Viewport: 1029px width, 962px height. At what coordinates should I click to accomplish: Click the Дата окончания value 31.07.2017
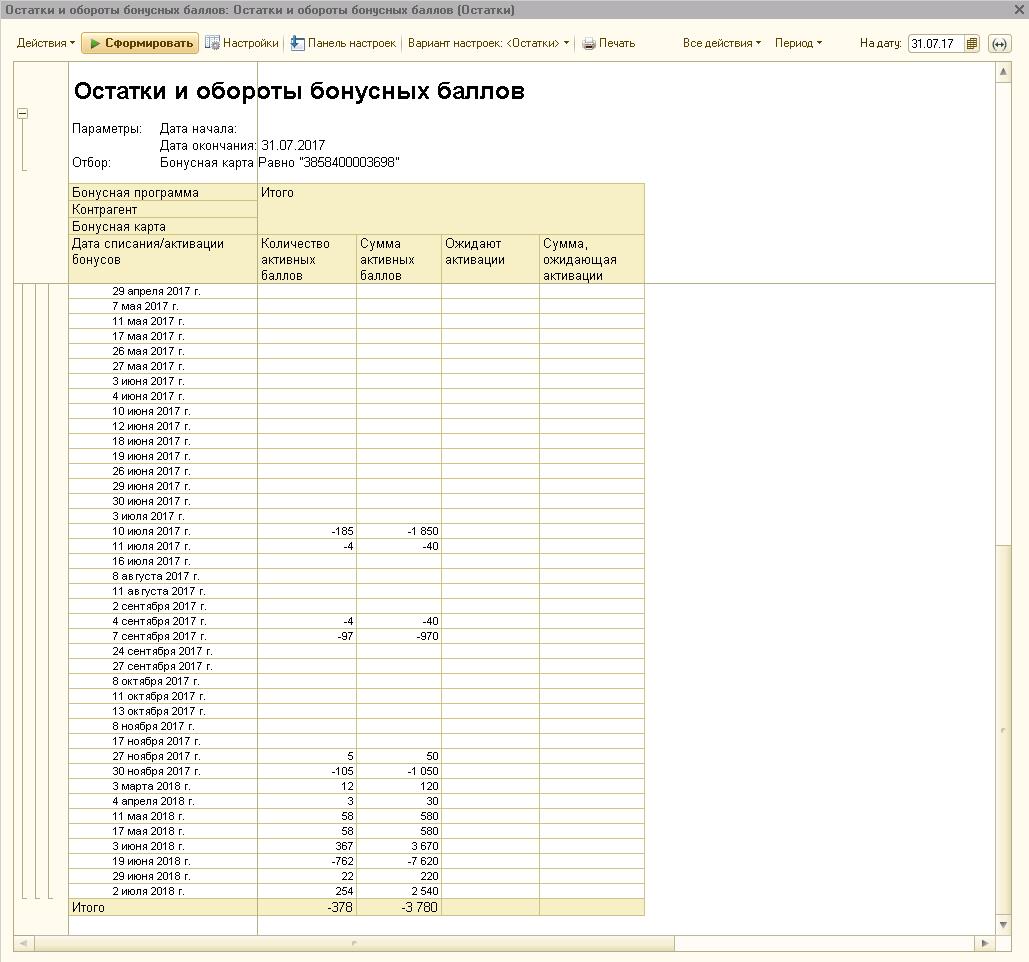pyautogui.click(x=293, y=146)
